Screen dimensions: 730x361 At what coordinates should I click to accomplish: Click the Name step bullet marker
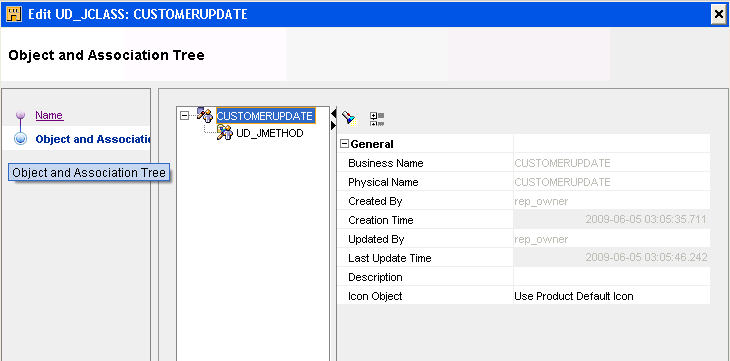pos(20,115)
